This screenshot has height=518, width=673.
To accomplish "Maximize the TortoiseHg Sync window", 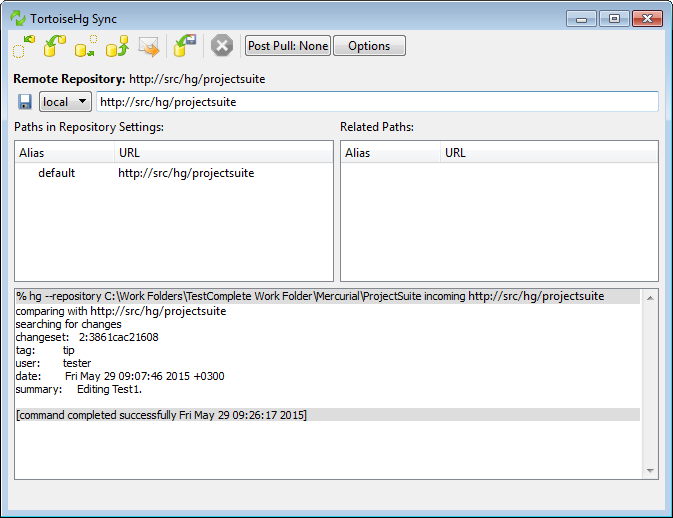I will pos(614,19).
